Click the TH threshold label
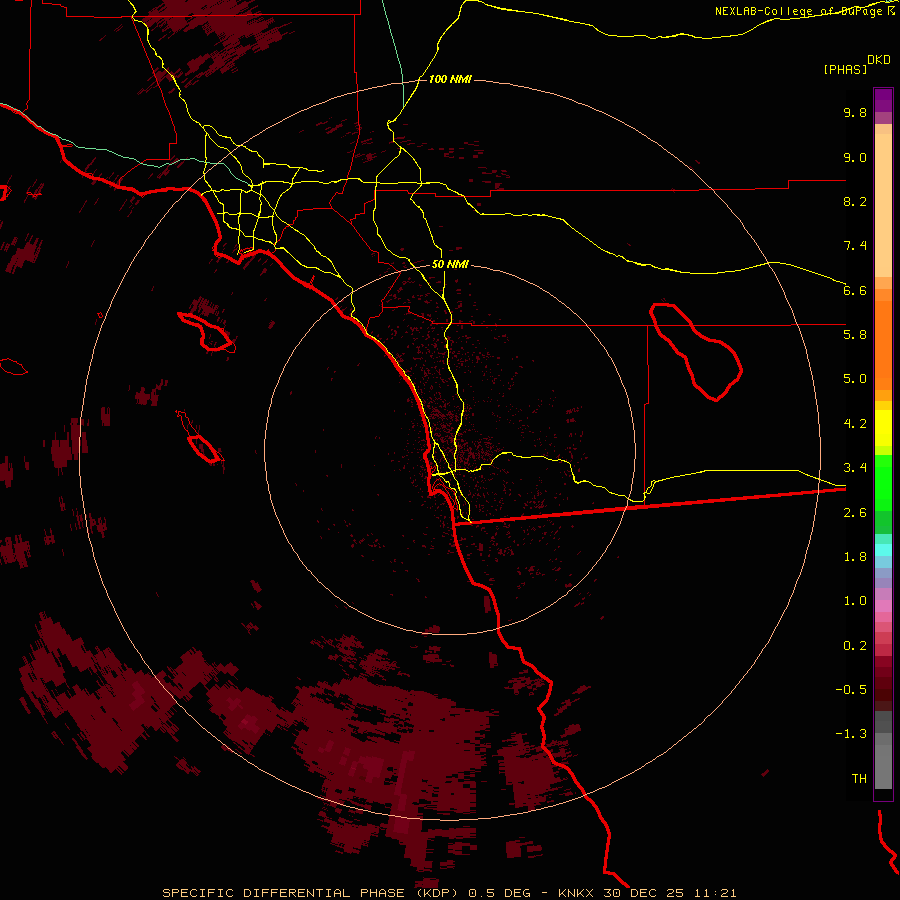 pyautogui.click(x=859, y=779)
